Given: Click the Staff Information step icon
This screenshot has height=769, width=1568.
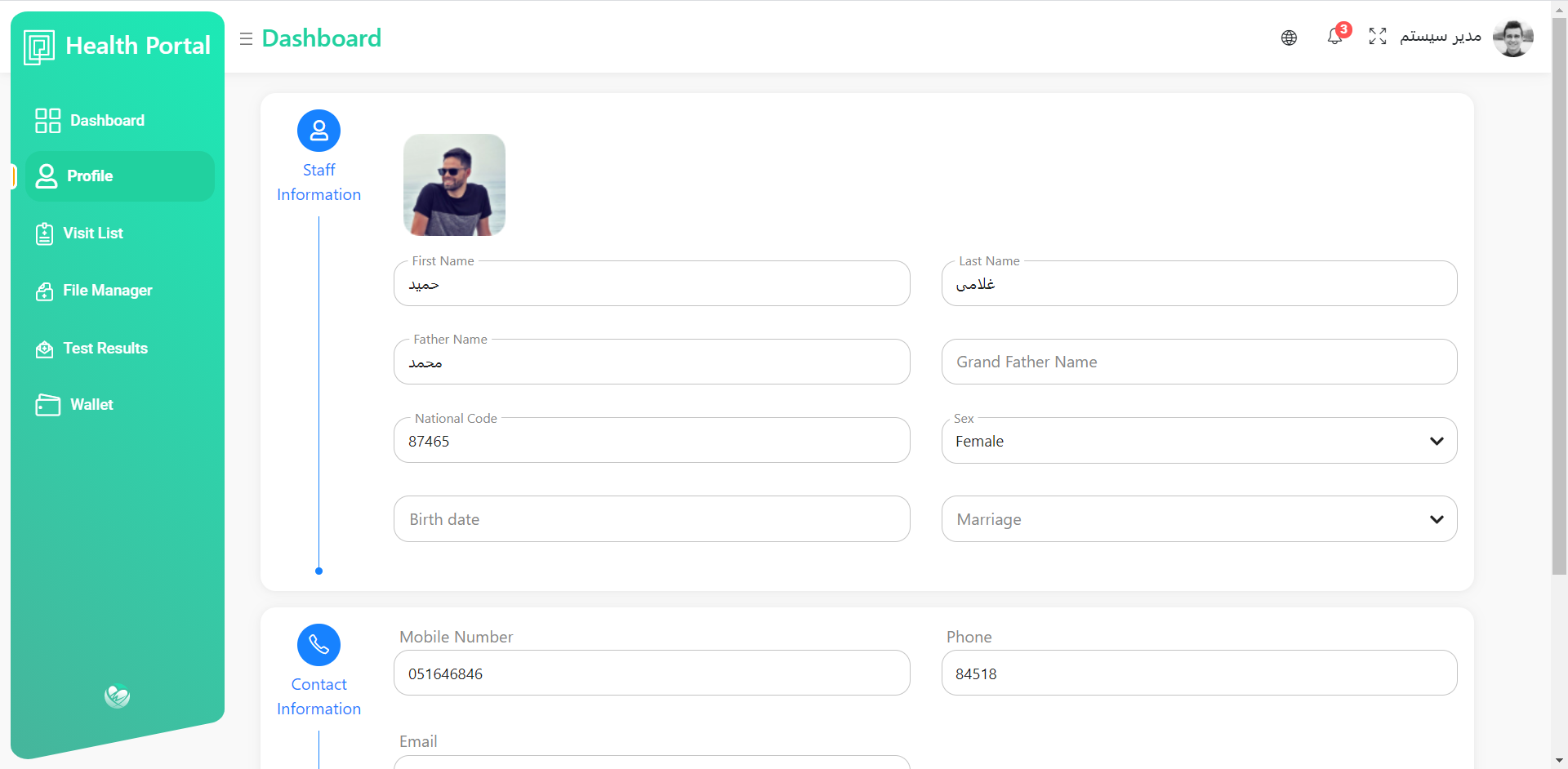Looking at the screenshot, I should click(x=318, y=131).
